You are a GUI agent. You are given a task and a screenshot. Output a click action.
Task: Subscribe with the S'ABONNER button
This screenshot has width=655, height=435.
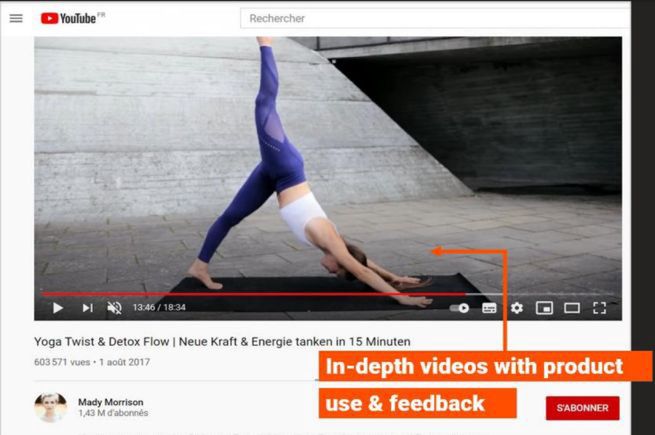pos(582,408)
